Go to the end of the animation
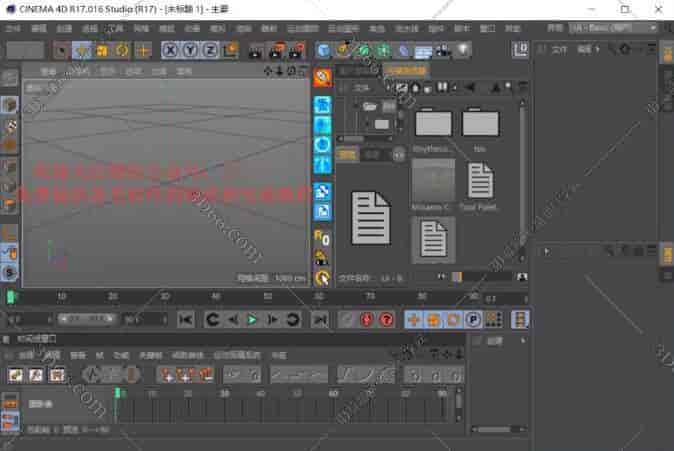674x451 pixels. pos(319,319)
